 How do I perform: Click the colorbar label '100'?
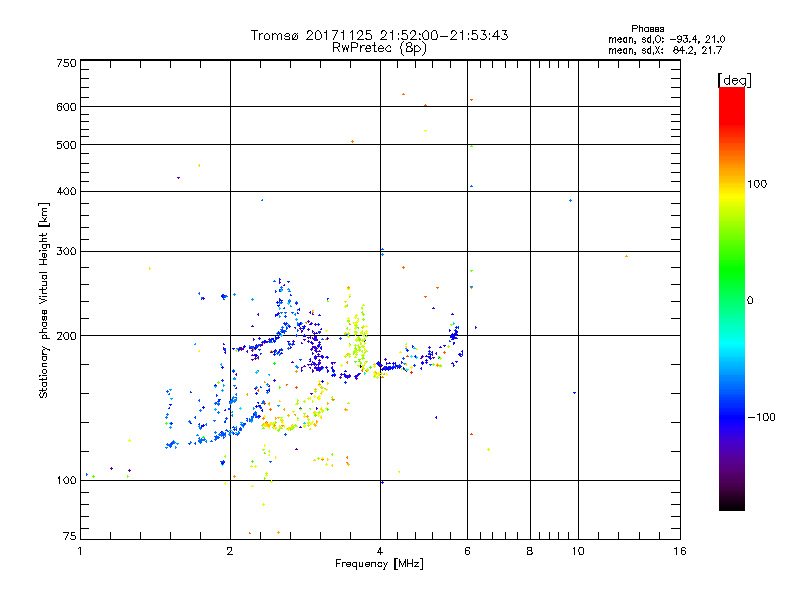[757, 184]
